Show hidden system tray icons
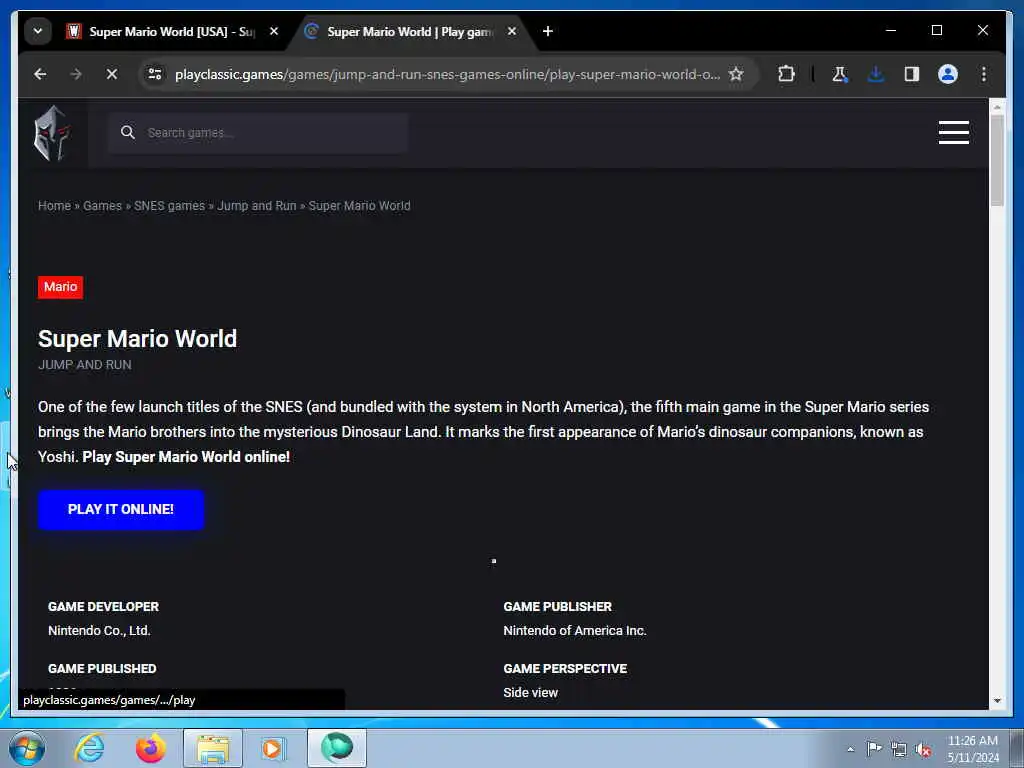Image resolution: width=1024 pixels, height=768 pixels. point(850,749)
